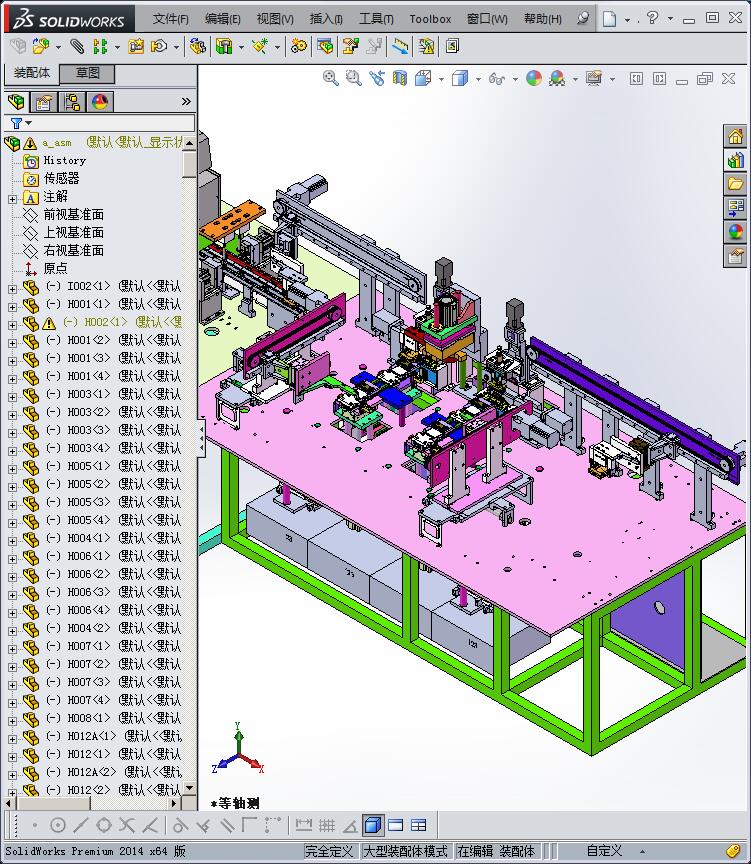Click the Zoom to Fit magnifier icon
Image resolution: width=751 pixels, height=864 pixels.
point(331,78)
